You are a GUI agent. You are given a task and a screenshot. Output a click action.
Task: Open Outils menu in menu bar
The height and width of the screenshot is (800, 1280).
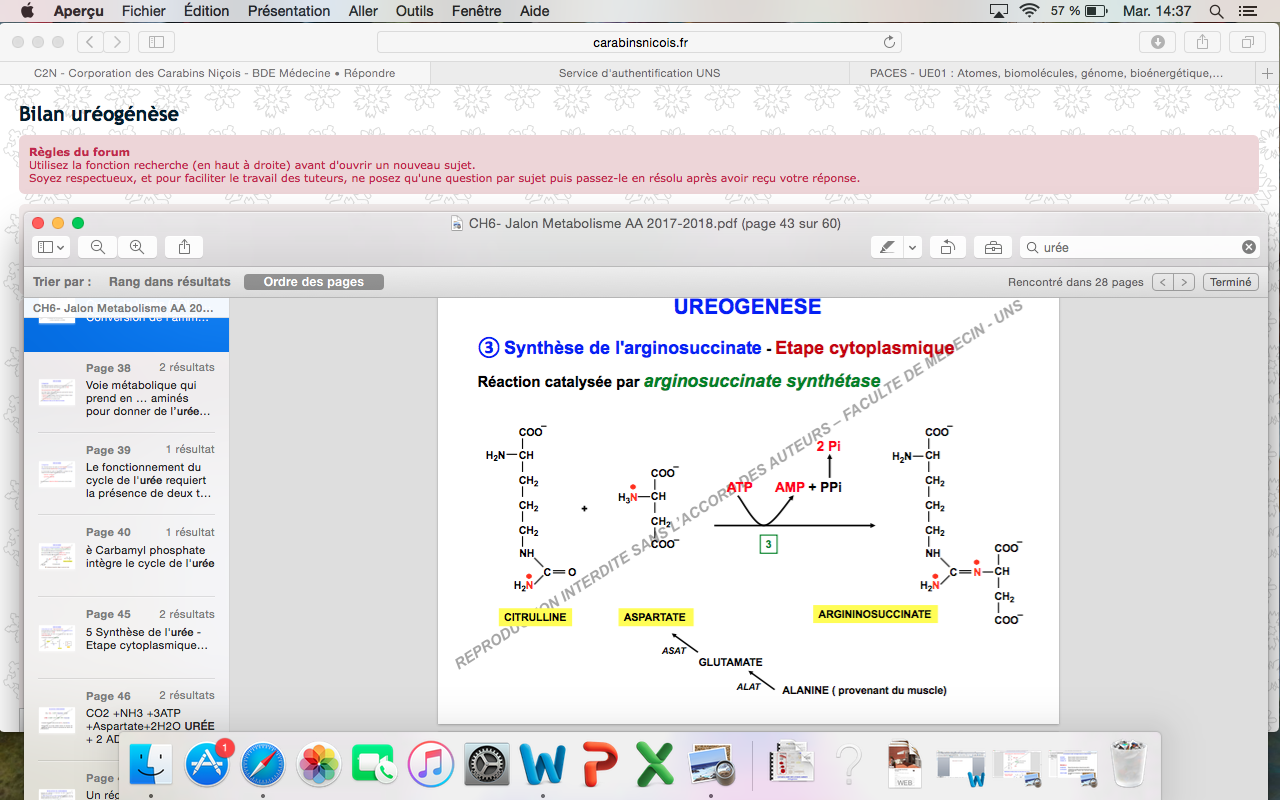[414, 11]
